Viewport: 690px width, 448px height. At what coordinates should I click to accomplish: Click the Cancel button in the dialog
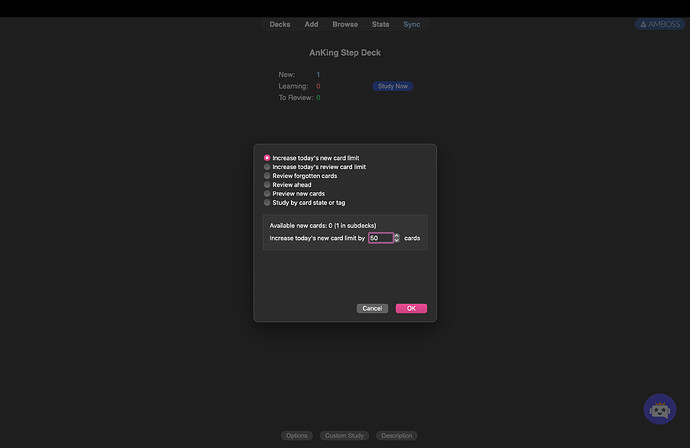click(372, 308)
